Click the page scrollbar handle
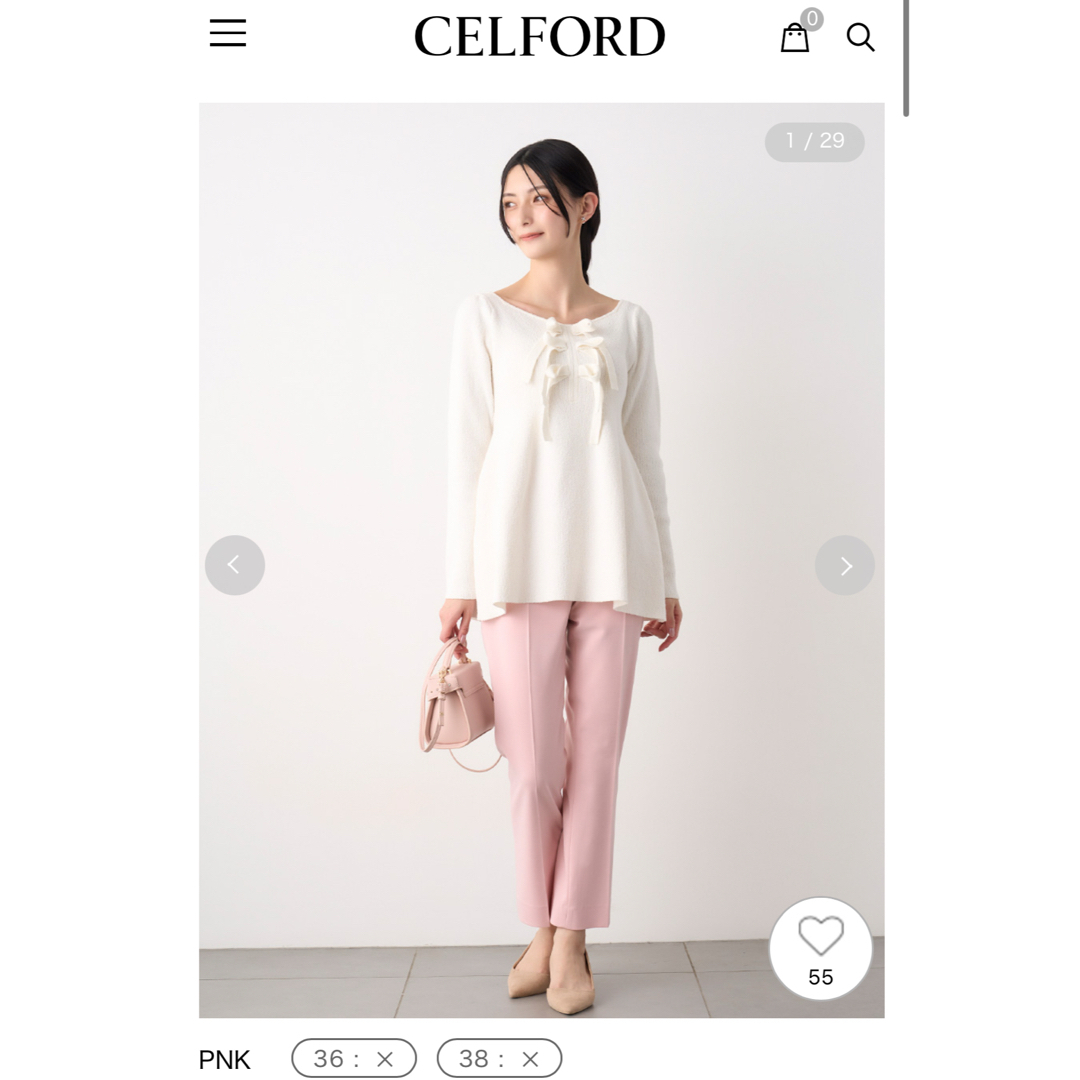 tap(906, 58)
